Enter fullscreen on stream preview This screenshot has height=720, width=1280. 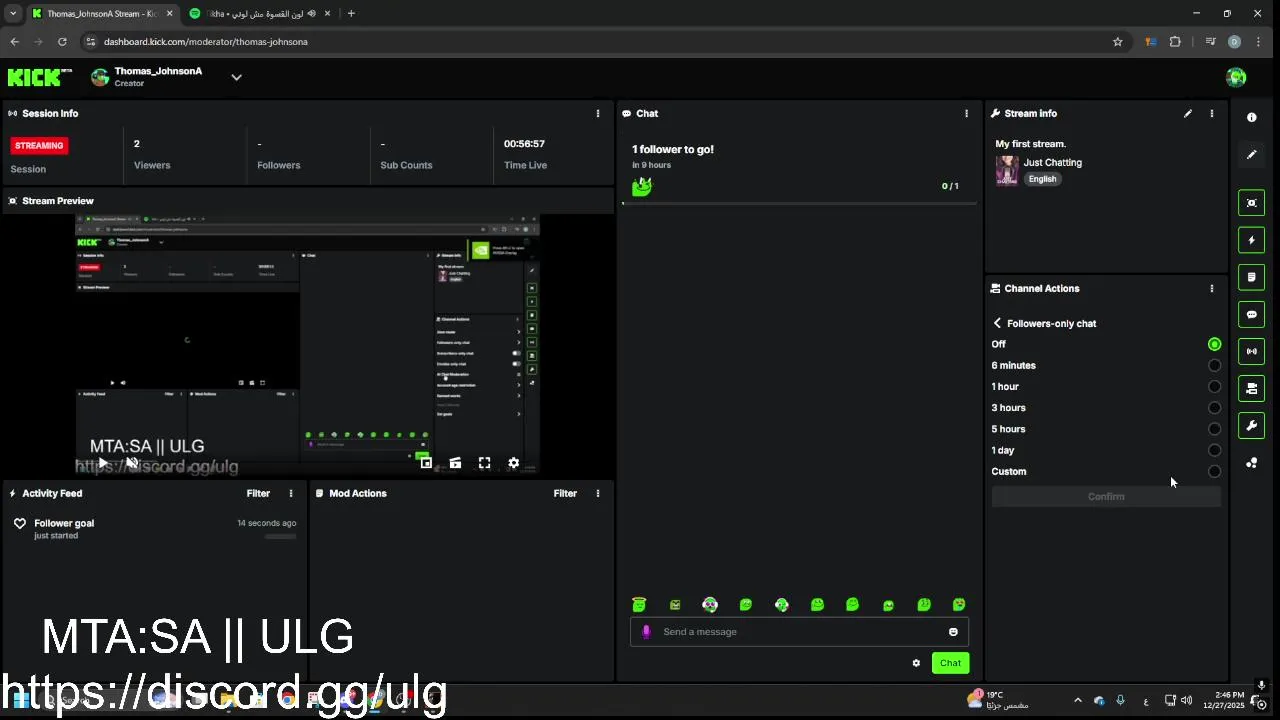(484, 463)
